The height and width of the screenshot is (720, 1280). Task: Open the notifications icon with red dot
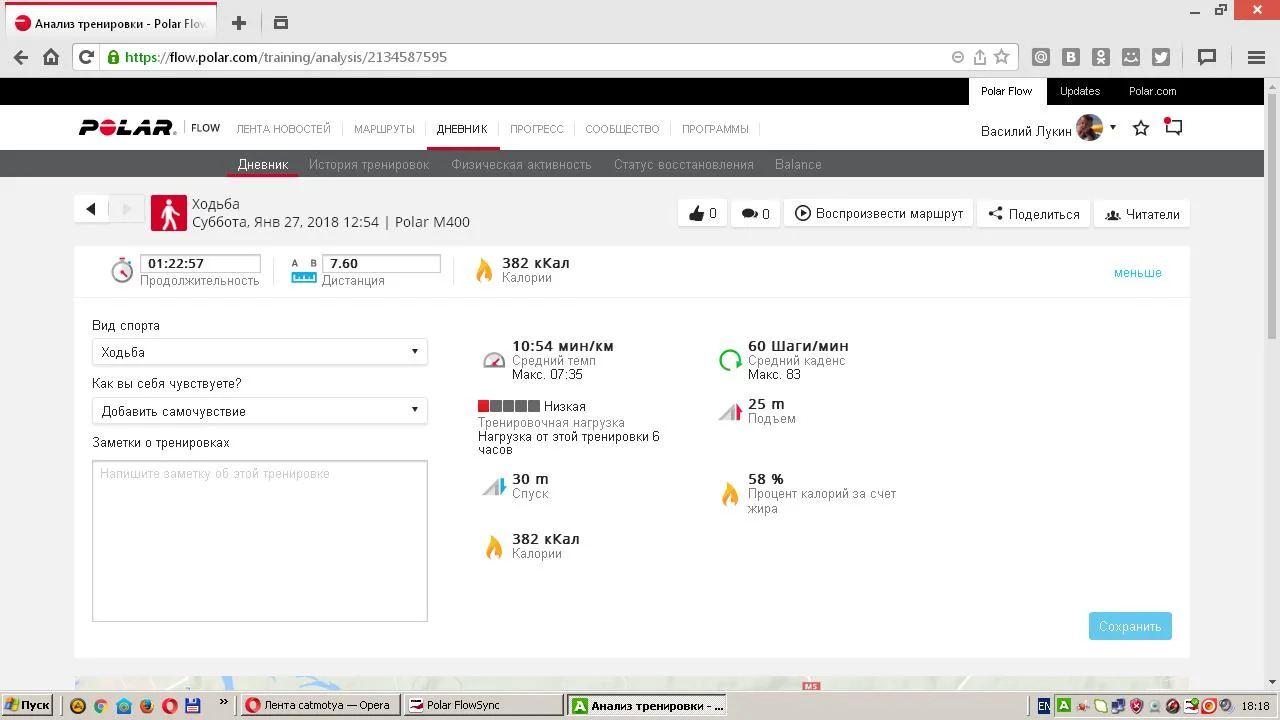pos(1174,127)
